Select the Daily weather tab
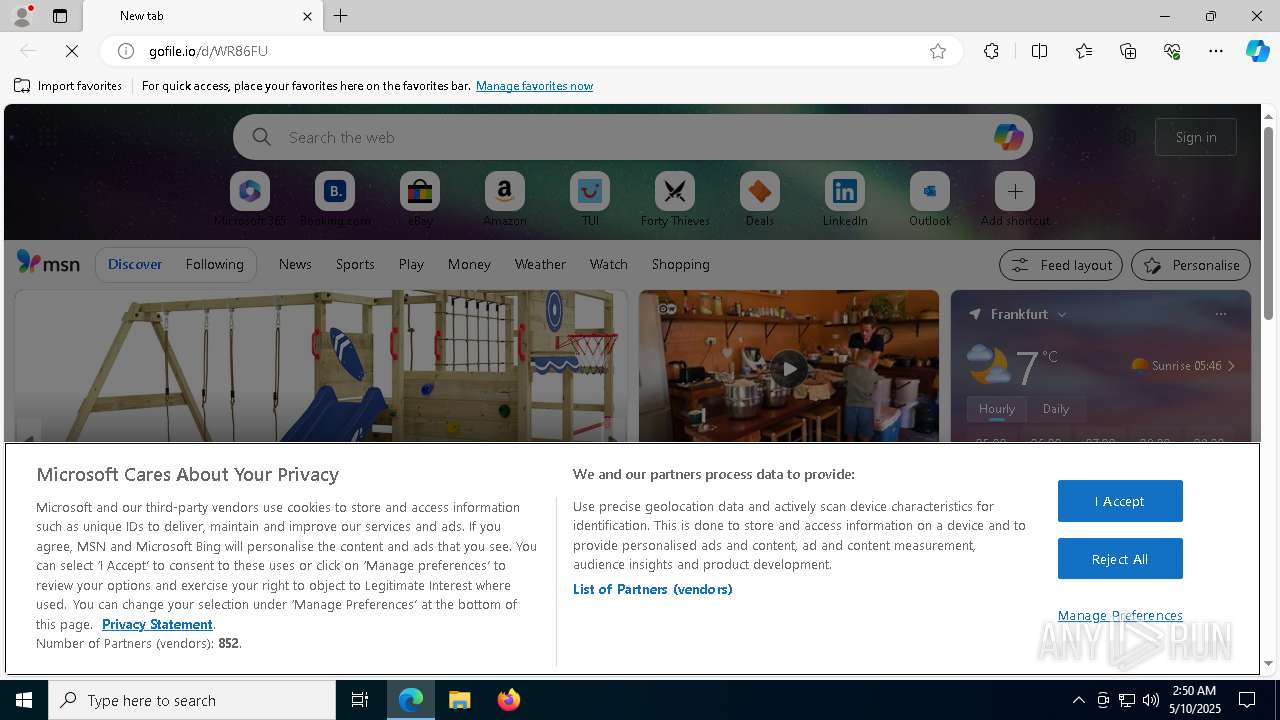The height and width of the screenshot is (720, 1280). coord(1056,409)
